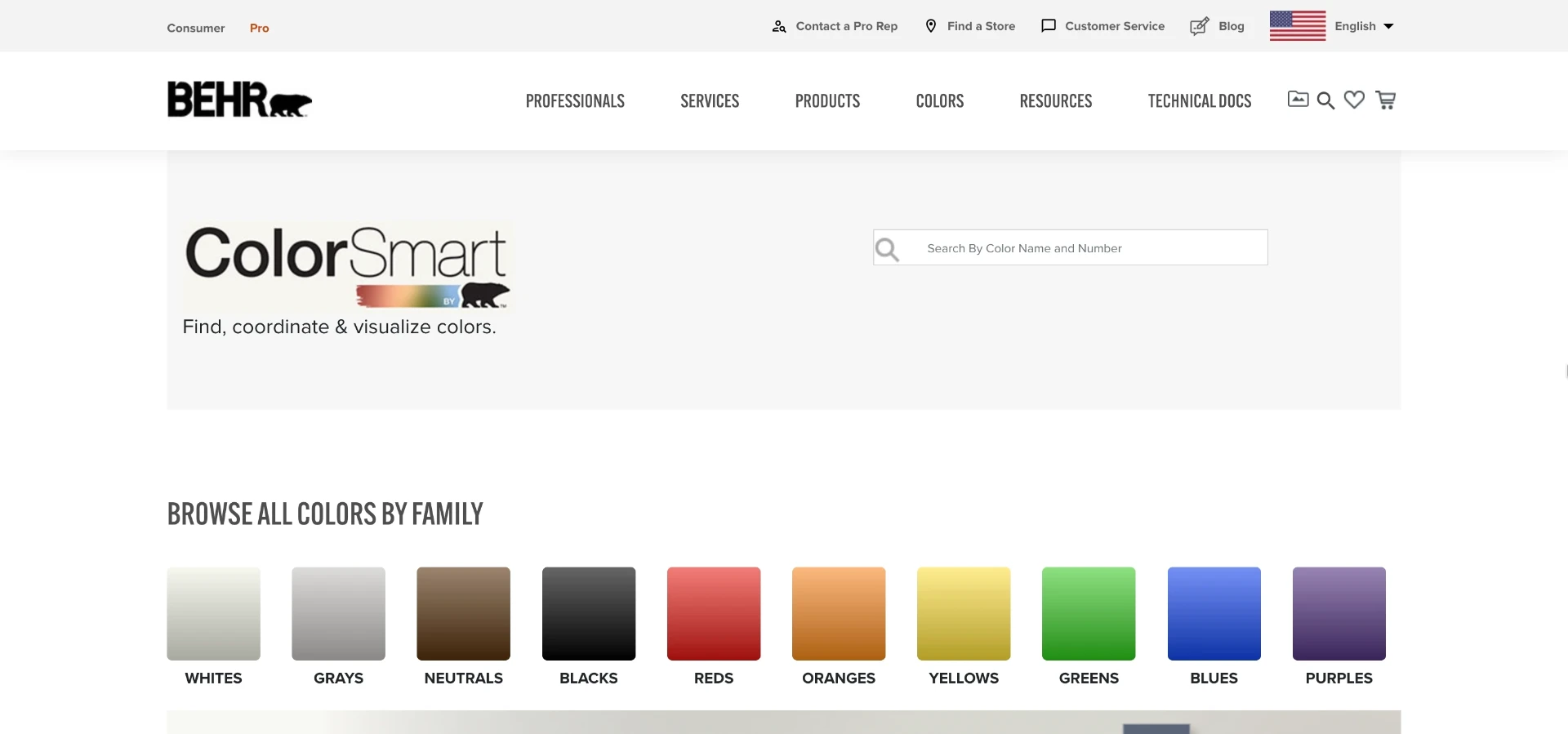Click the REDS label text
This screenshot has height=734, width=1568.
(x=714, y=678)
